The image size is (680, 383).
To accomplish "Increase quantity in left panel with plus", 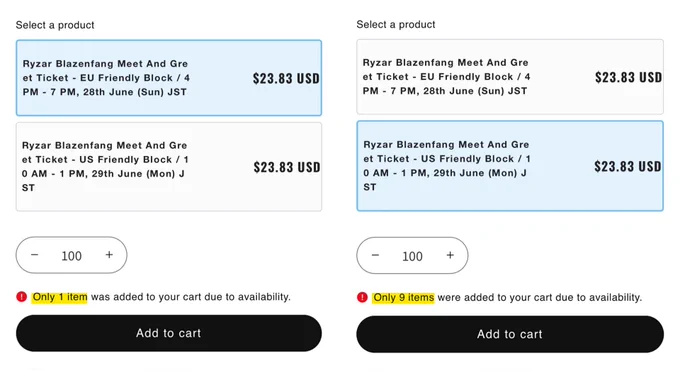I will [x=109, y=255].
